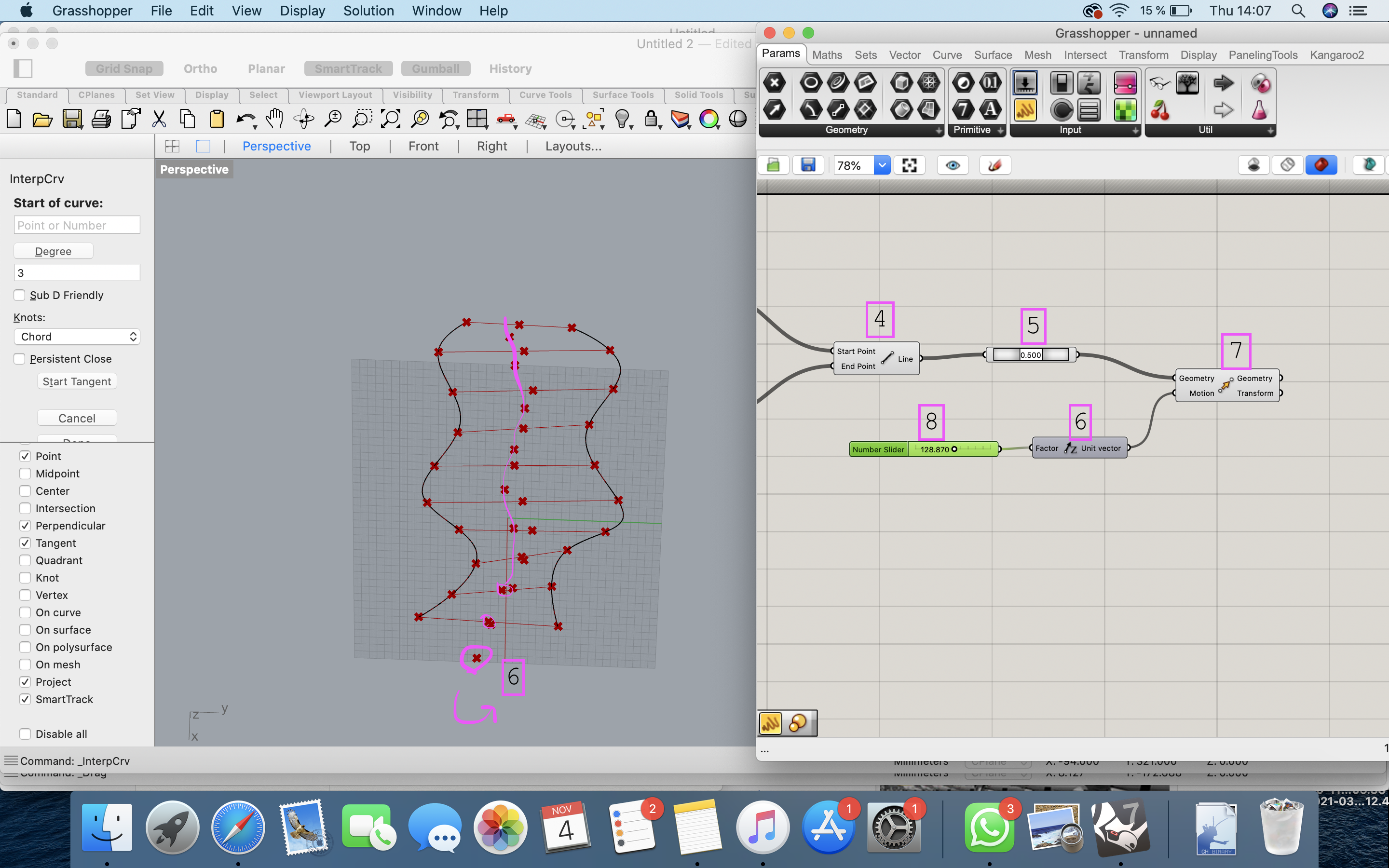Click the Start Tangent button
The image size is (1389, 868).
(77, 381)
